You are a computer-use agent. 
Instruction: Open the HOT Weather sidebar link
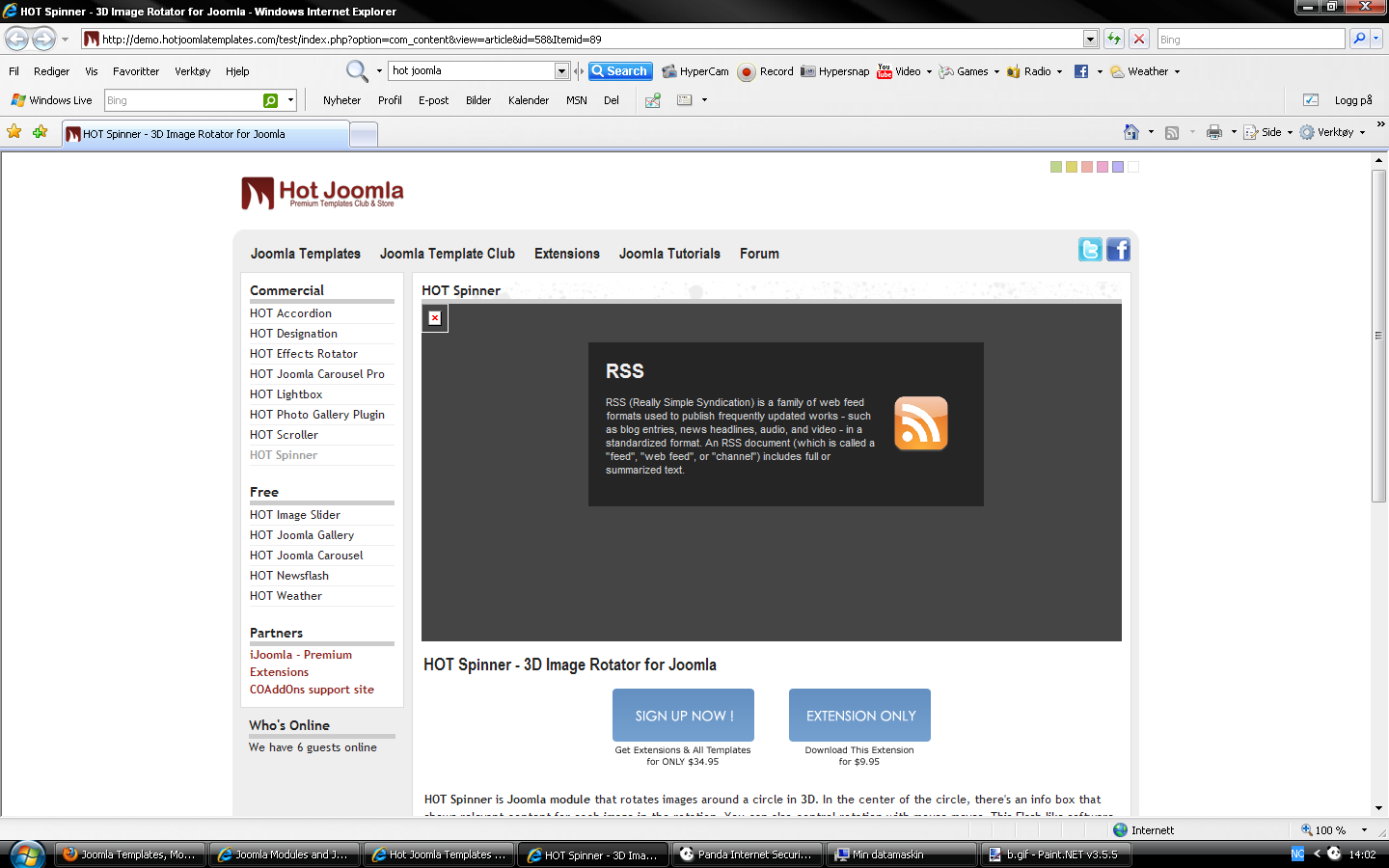pos(286,596)
